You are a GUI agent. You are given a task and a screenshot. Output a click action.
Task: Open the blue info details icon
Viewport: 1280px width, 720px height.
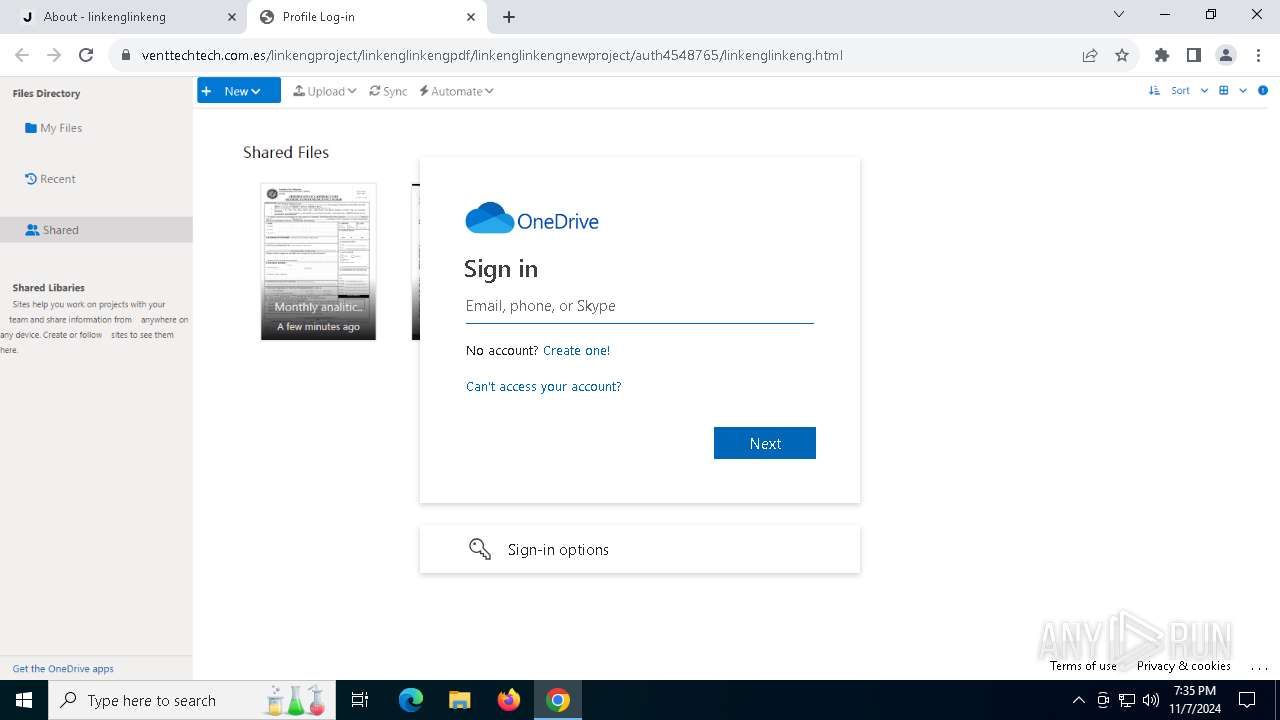click(x=1263, y=91)
